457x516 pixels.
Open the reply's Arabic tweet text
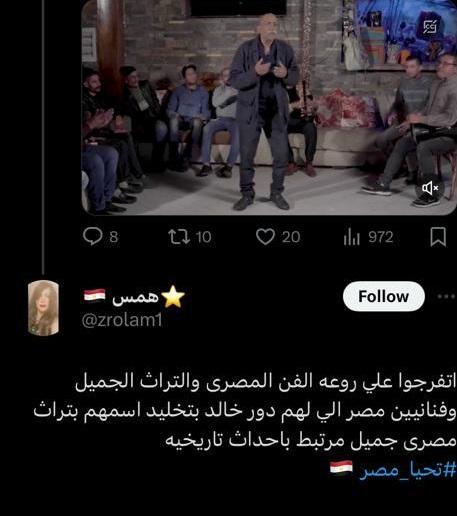(x=245, y=411)
